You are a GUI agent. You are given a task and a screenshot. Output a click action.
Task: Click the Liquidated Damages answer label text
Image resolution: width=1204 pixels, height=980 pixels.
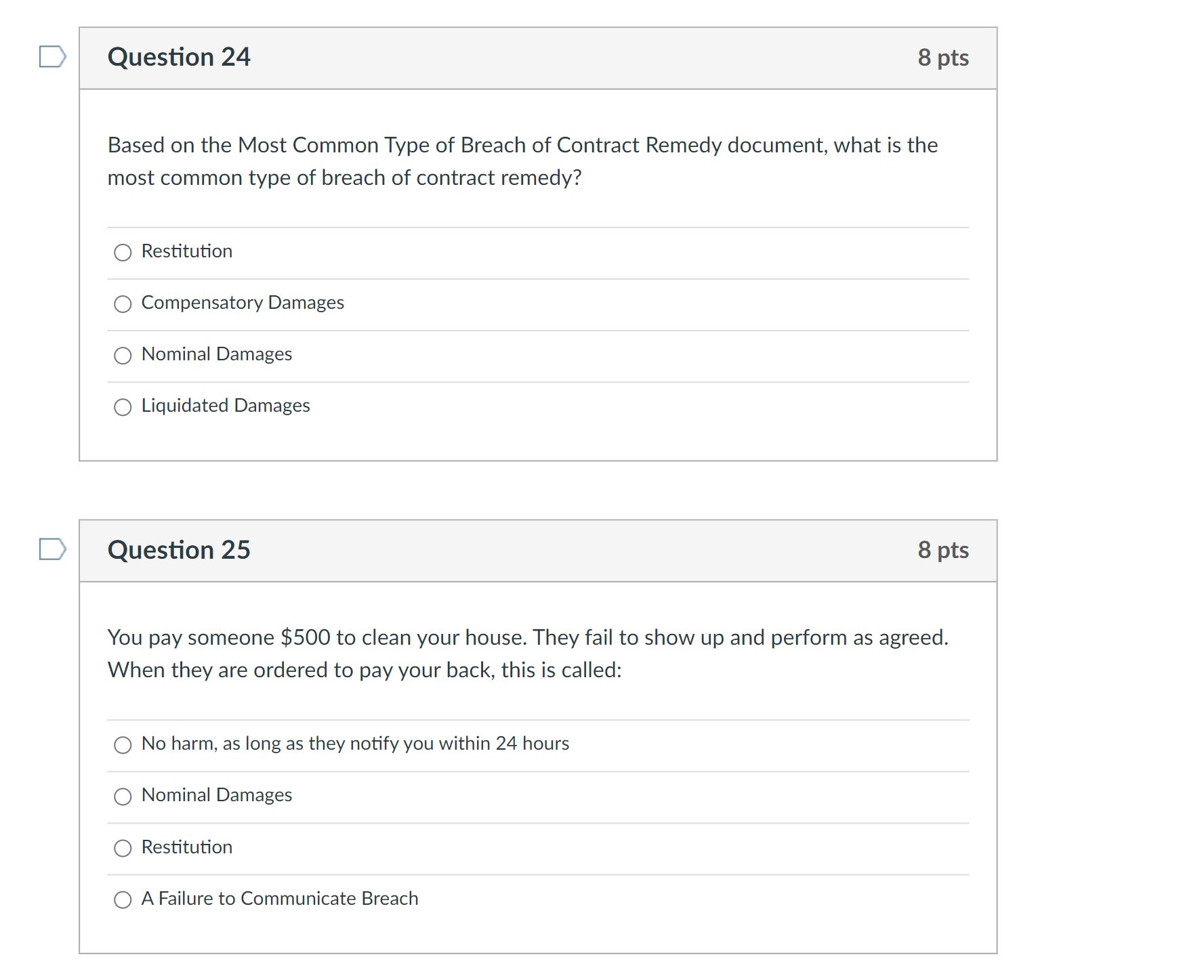[x=226, y=406]
